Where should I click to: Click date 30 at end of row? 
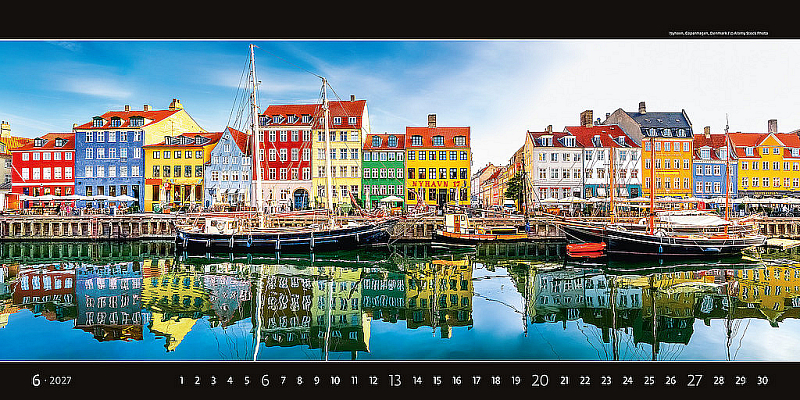pyautogui.click(x=762, y=381)
